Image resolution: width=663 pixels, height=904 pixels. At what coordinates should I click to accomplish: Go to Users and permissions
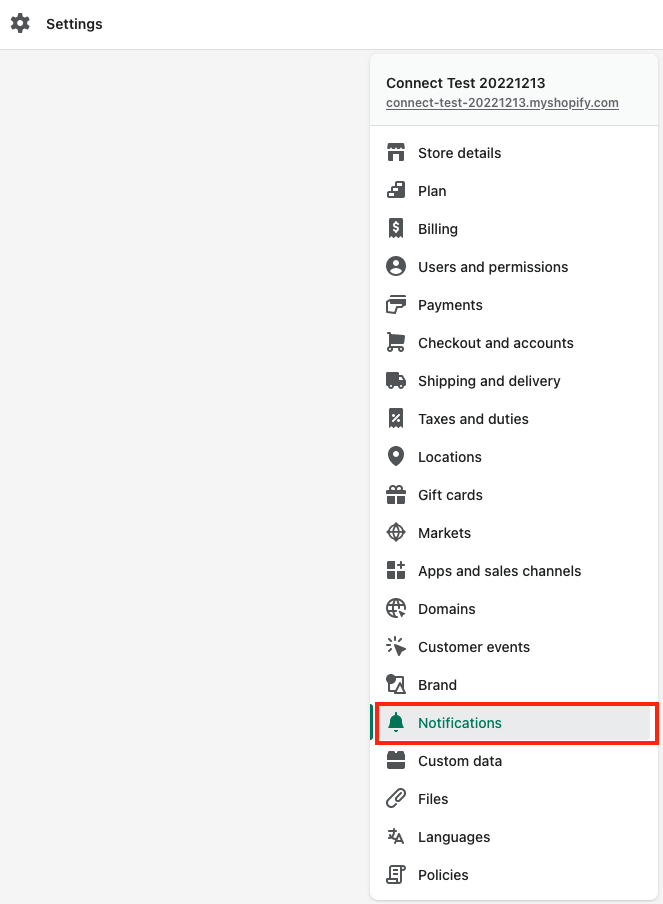[x=493, y=267]
